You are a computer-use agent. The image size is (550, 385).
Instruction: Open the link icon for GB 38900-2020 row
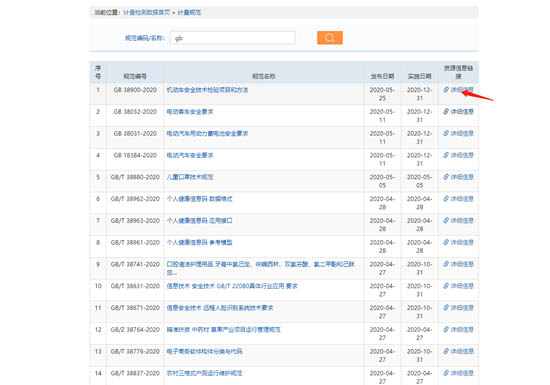coord(446,90)
